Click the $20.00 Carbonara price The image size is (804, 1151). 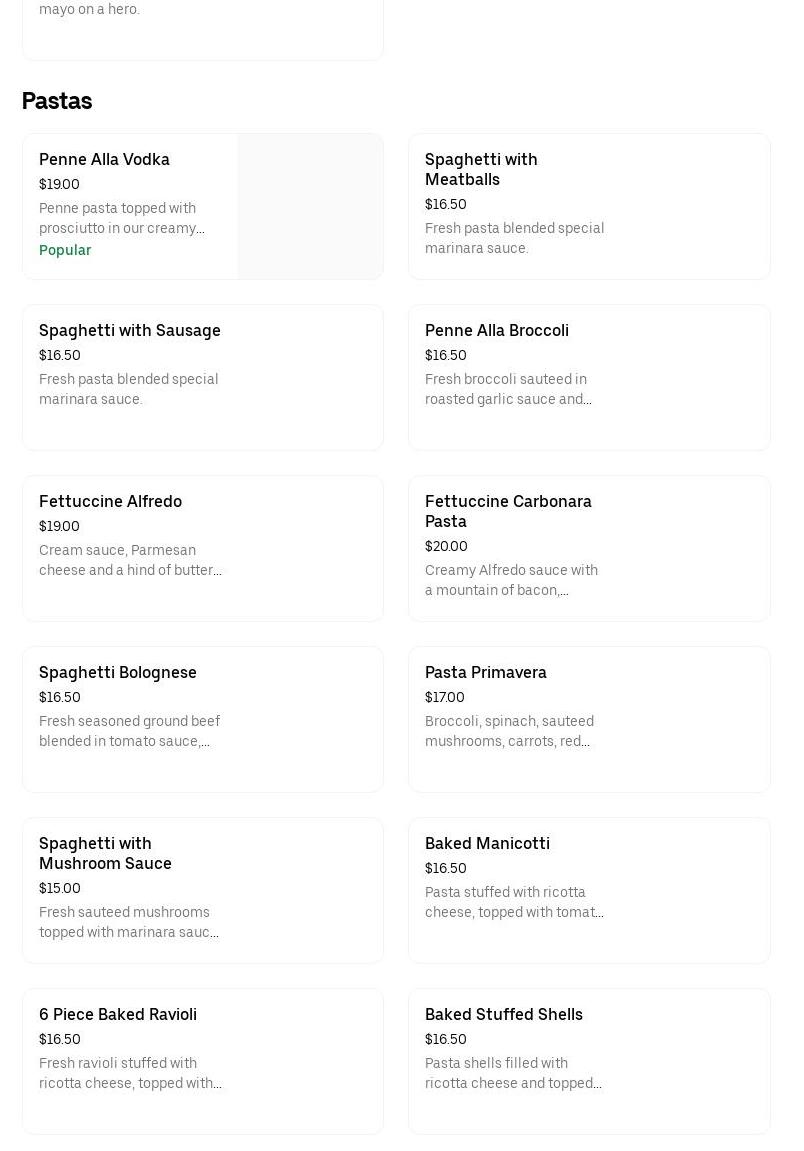tap(446, 547)
